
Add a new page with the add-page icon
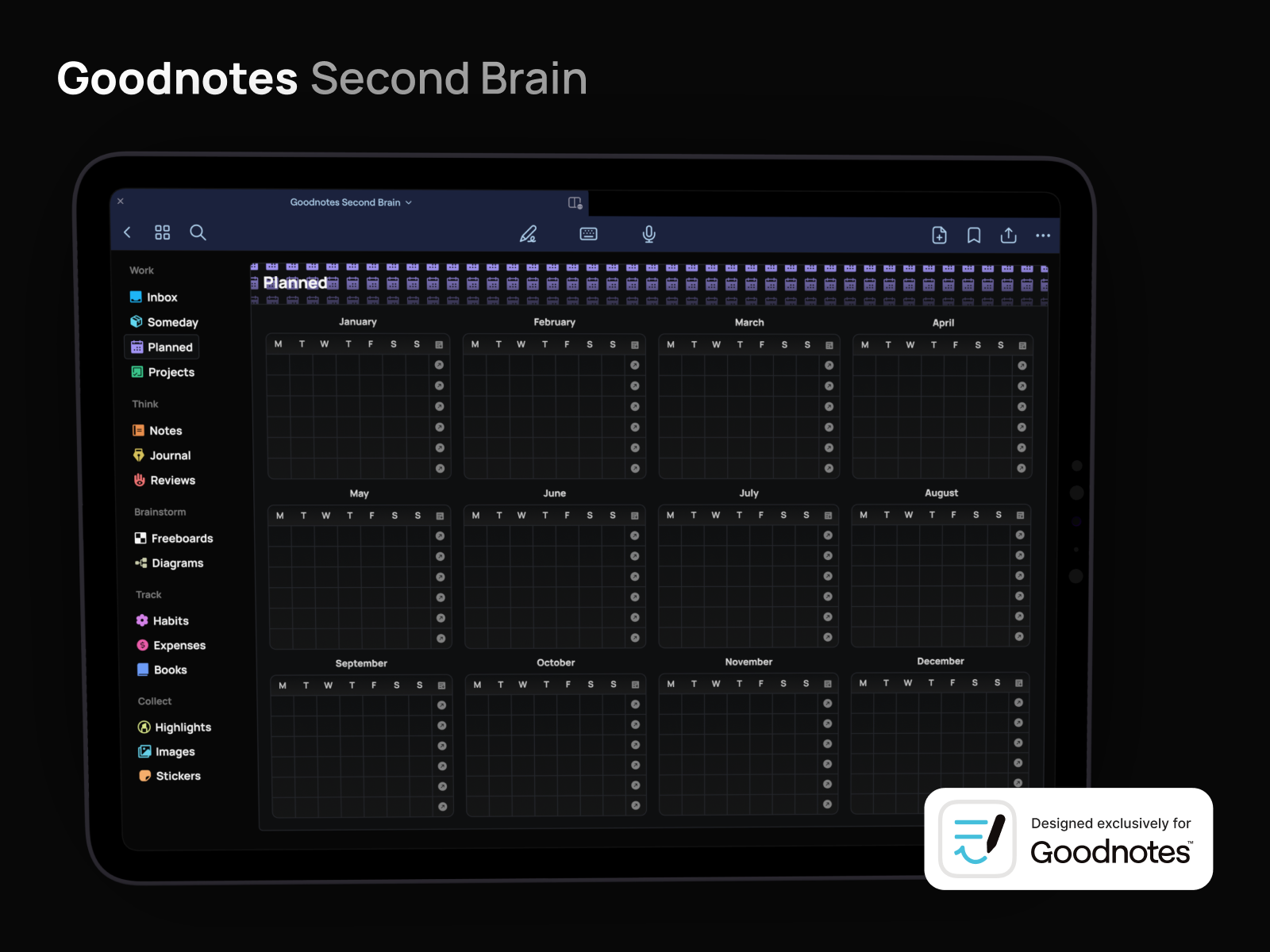coord(939,236)
